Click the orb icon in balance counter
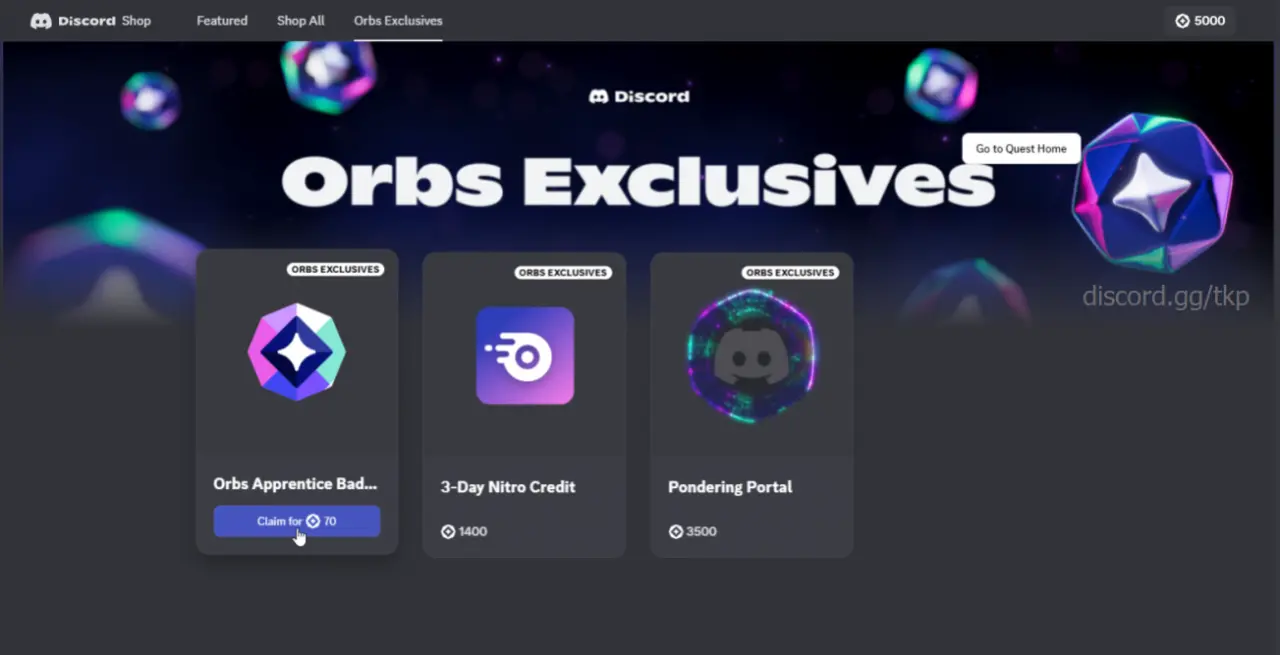 point(1182,21)
